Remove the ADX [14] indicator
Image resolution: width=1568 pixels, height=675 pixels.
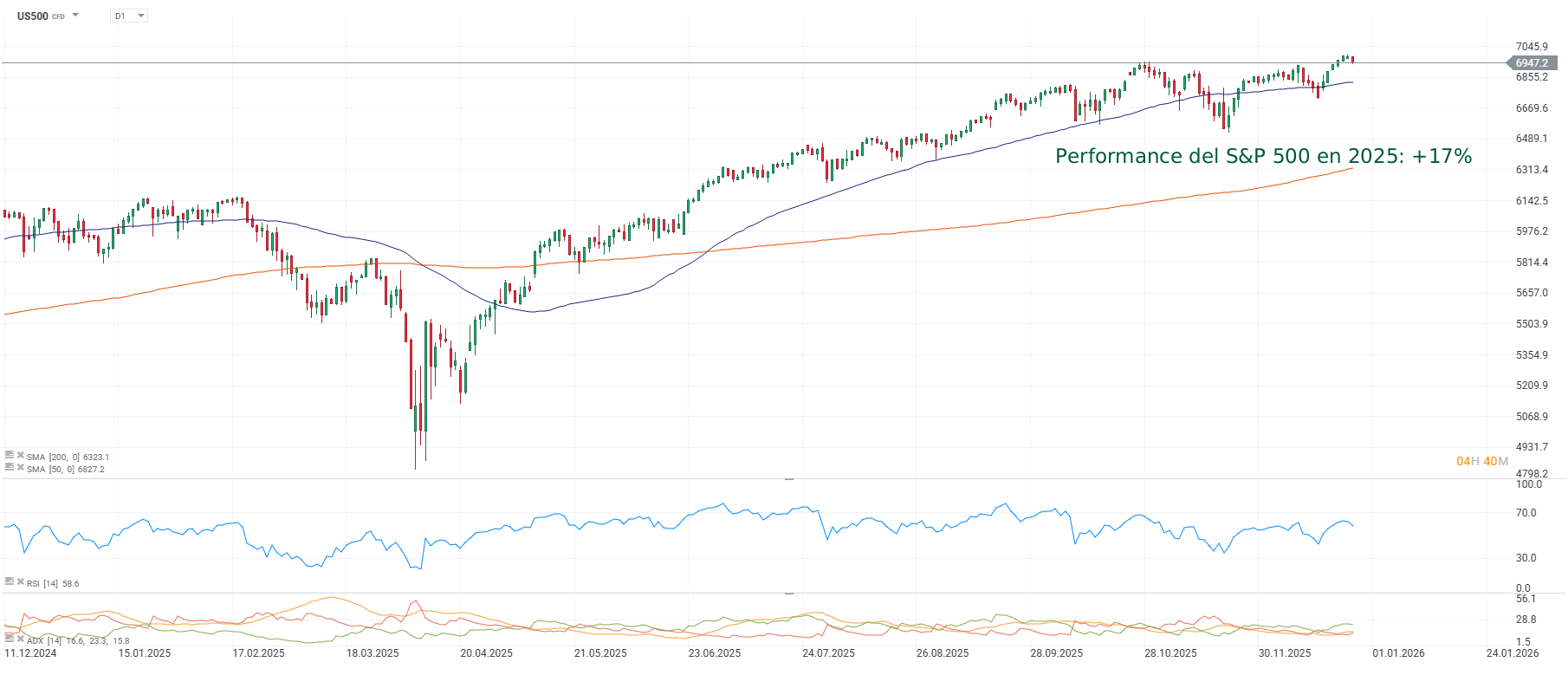(x=21, y=639)
